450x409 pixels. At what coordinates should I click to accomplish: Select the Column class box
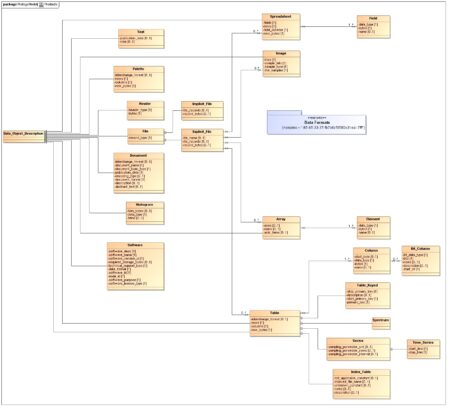[371, 261]
